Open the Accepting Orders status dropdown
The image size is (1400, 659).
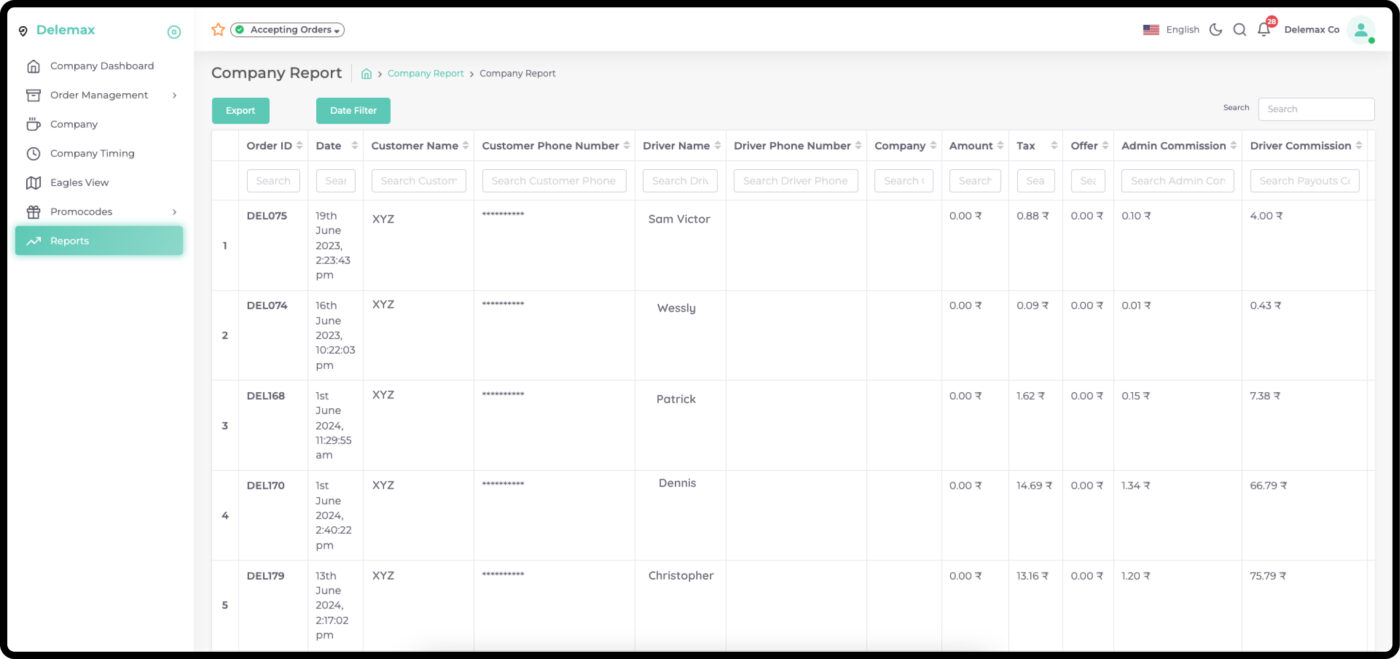288,30
